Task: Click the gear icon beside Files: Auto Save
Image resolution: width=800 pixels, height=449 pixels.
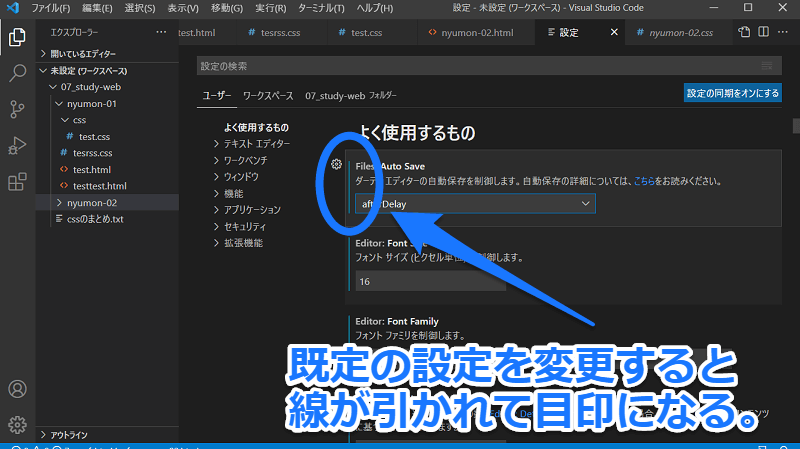Action: 337,164
